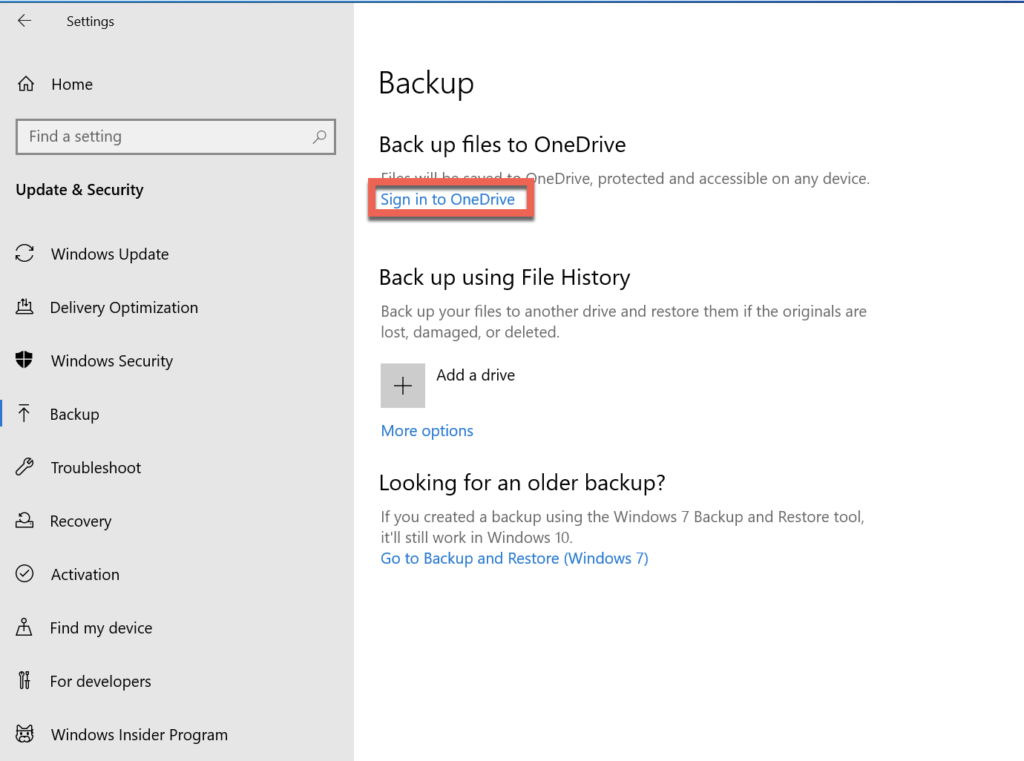
Task: Click the Back up files to OneDrive heading
Action: pos(502,144)
